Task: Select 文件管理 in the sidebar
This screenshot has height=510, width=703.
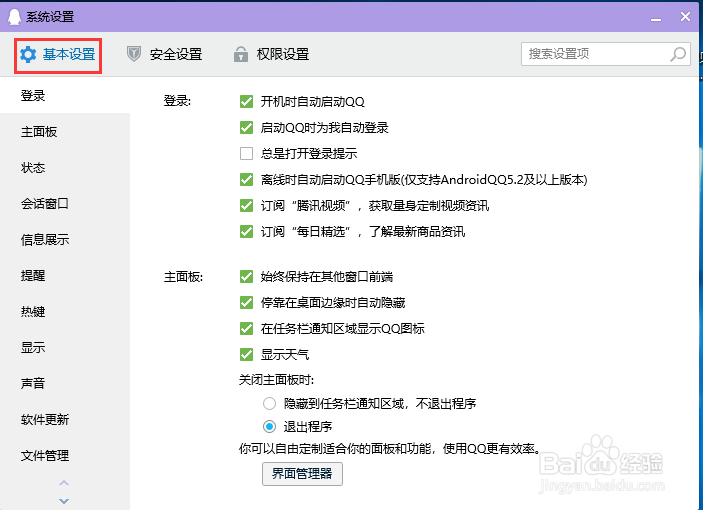Action: point(65,455)
